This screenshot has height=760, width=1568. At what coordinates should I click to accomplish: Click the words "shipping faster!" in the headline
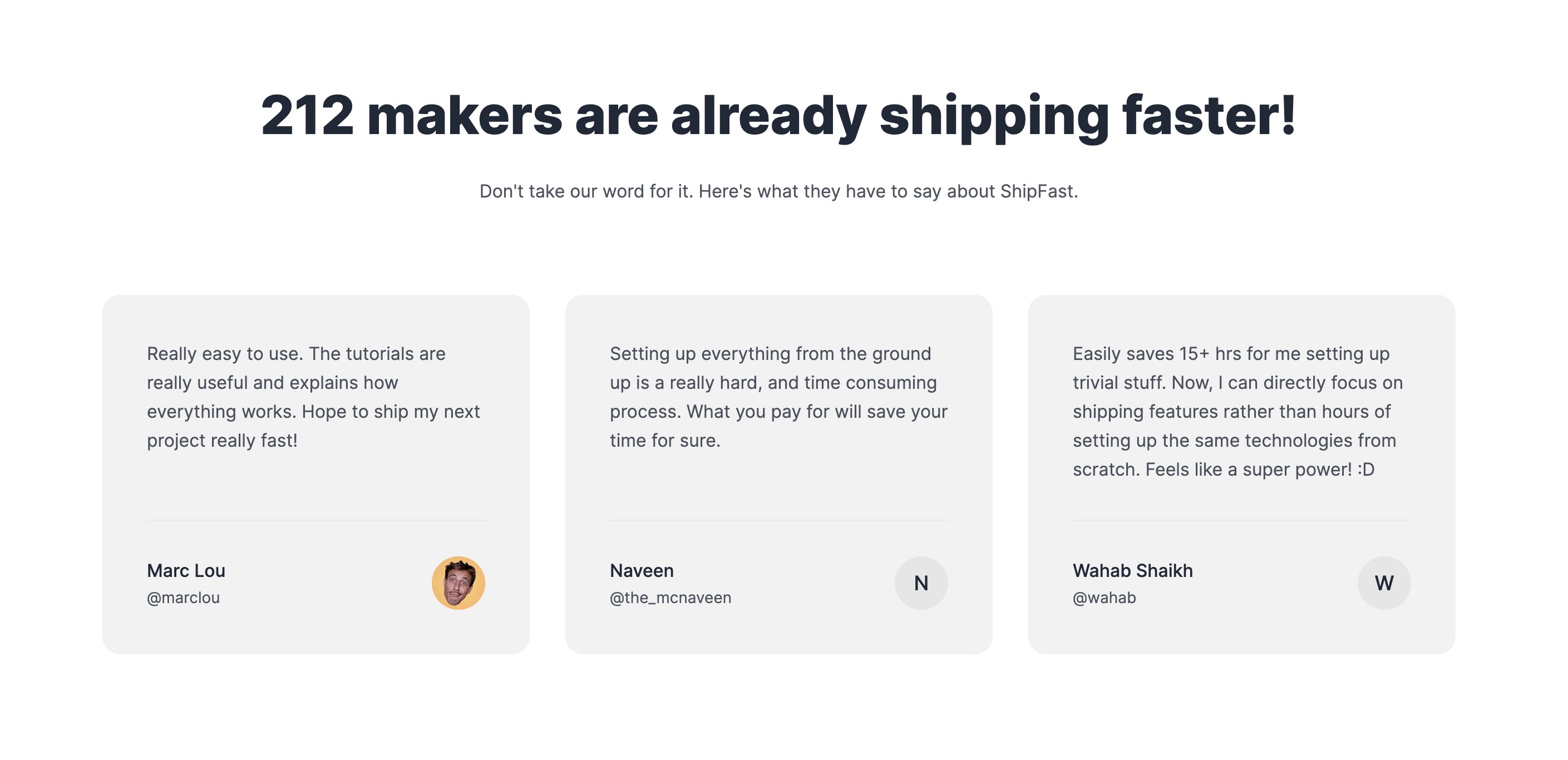coord(1087,115)
